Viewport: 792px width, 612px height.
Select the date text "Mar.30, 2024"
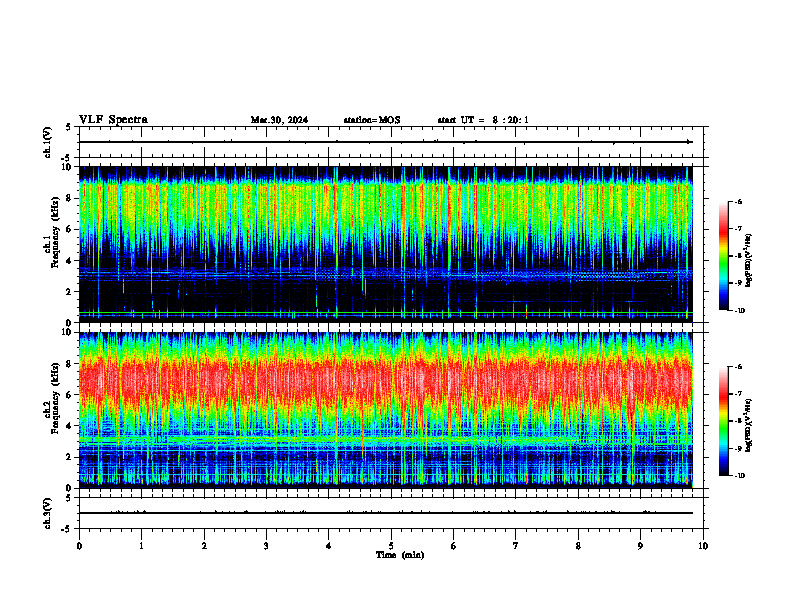(279, 120)
